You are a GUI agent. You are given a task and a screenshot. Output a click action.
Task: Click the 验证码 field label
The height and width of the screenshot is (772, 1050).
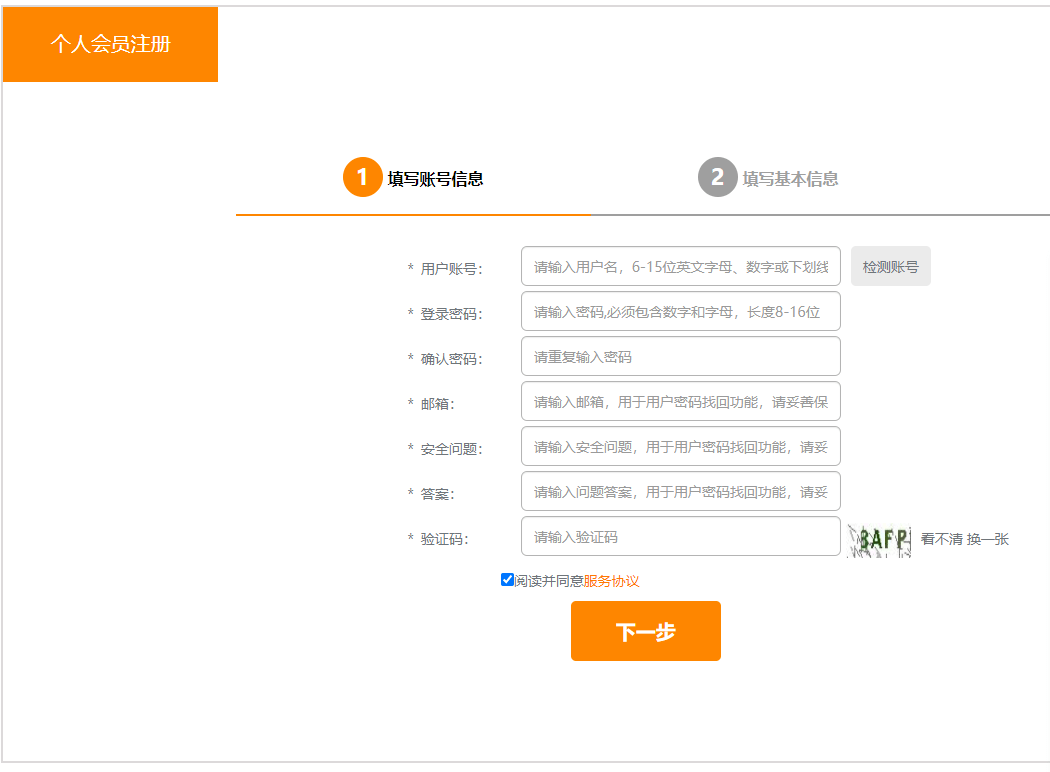(444, 539)
